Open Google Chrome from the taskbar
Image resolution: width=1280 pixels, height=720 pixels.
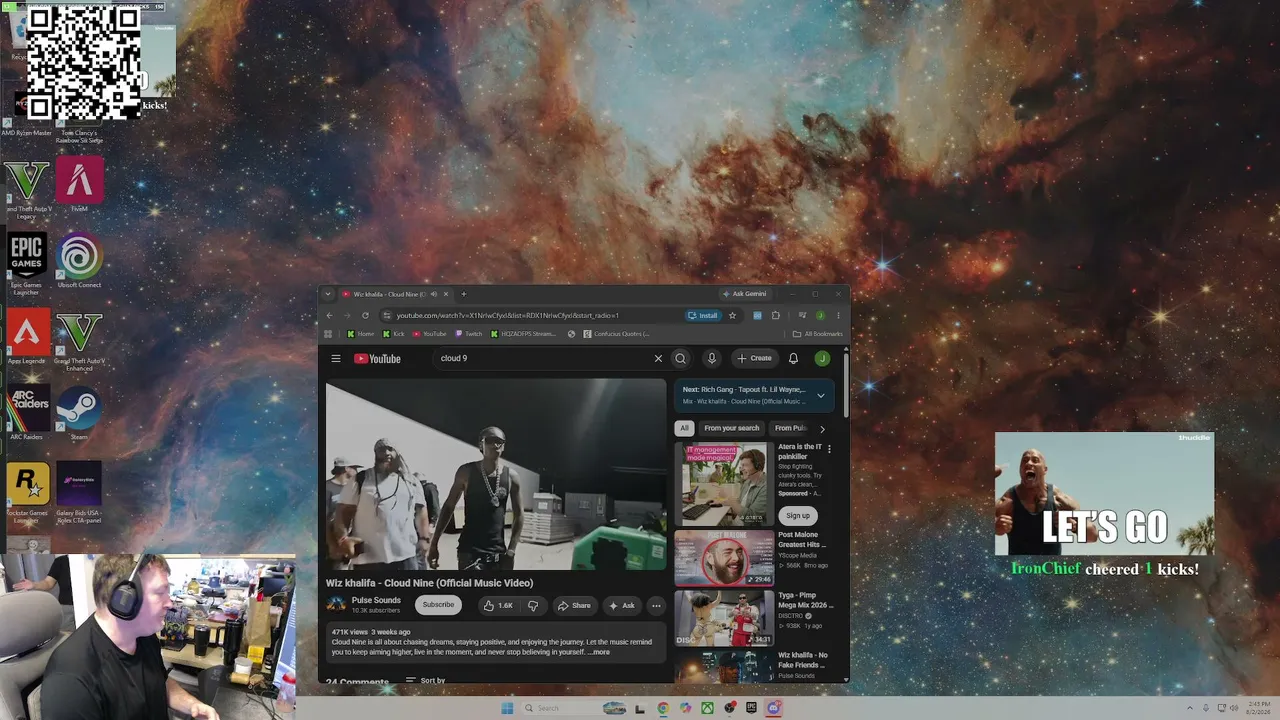(x=663, y=708)
